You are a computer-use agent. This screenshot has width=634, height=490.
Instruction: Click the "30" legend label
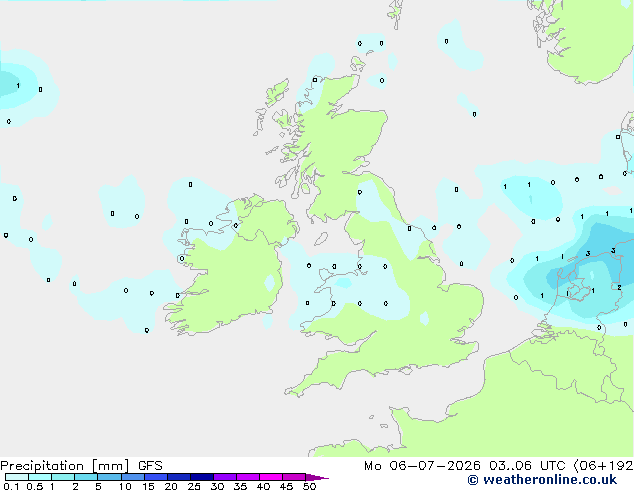217,486
